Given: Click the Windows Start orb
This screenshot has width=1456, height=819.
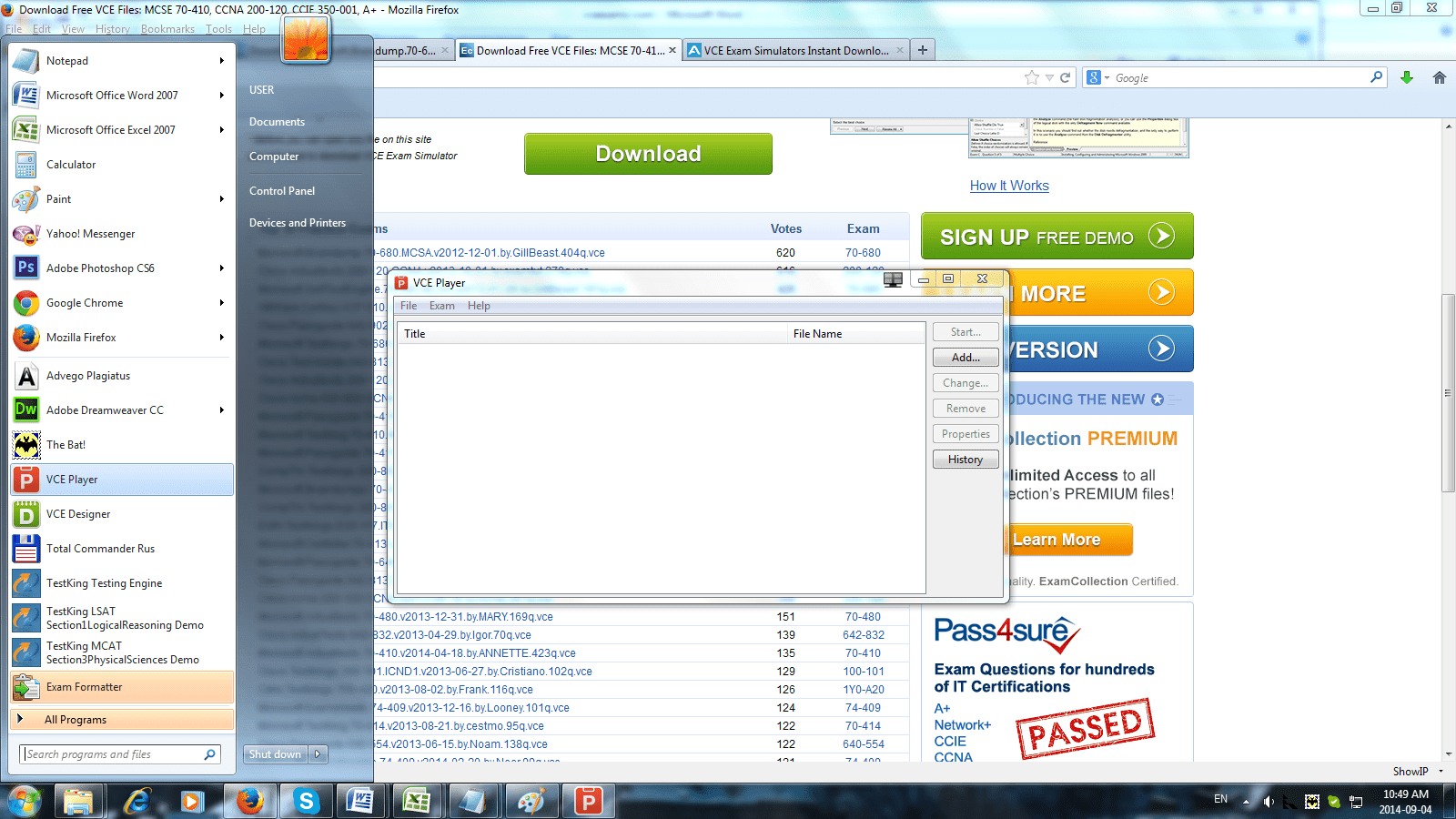Looking at the screenshot, I should 25,802.
